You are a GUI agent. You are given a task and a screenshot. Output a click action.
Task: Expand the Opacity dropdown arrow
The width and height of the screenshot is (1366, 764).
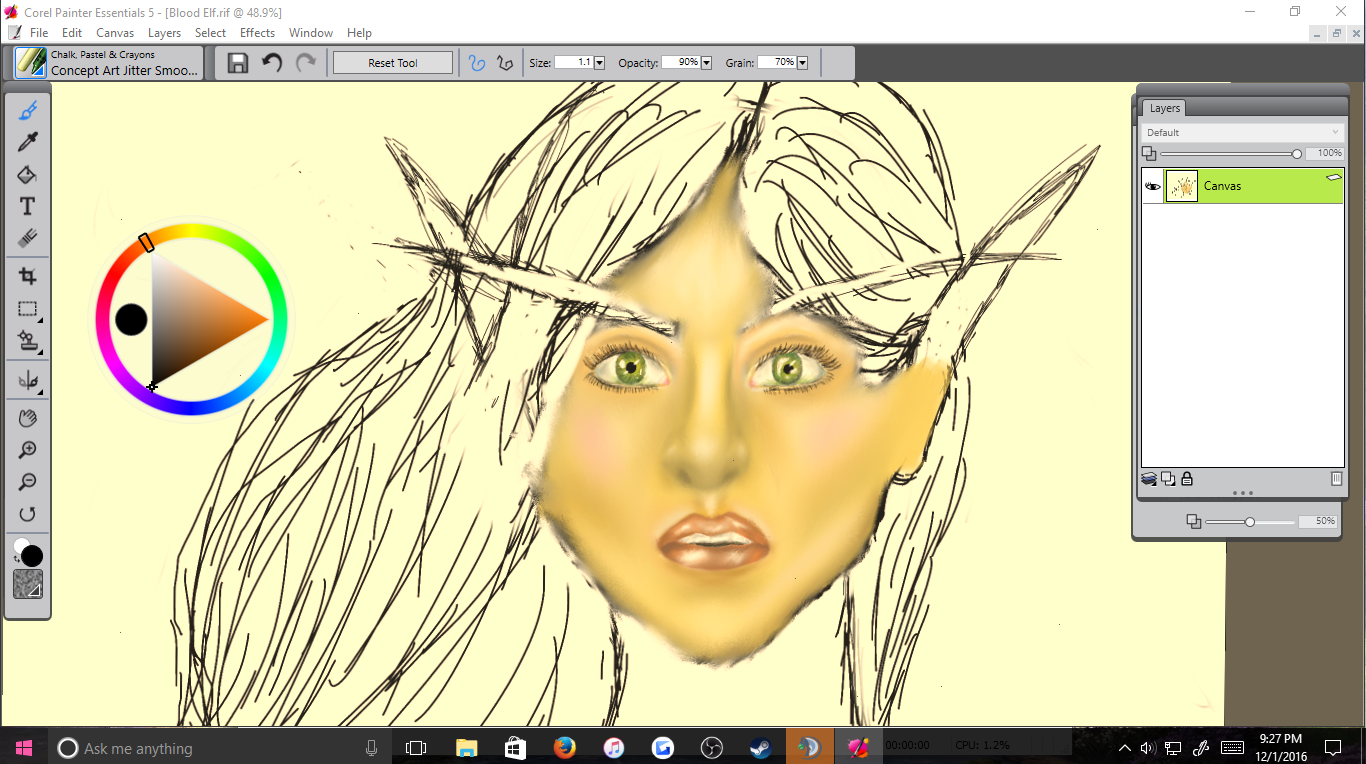tap(706, 63)
